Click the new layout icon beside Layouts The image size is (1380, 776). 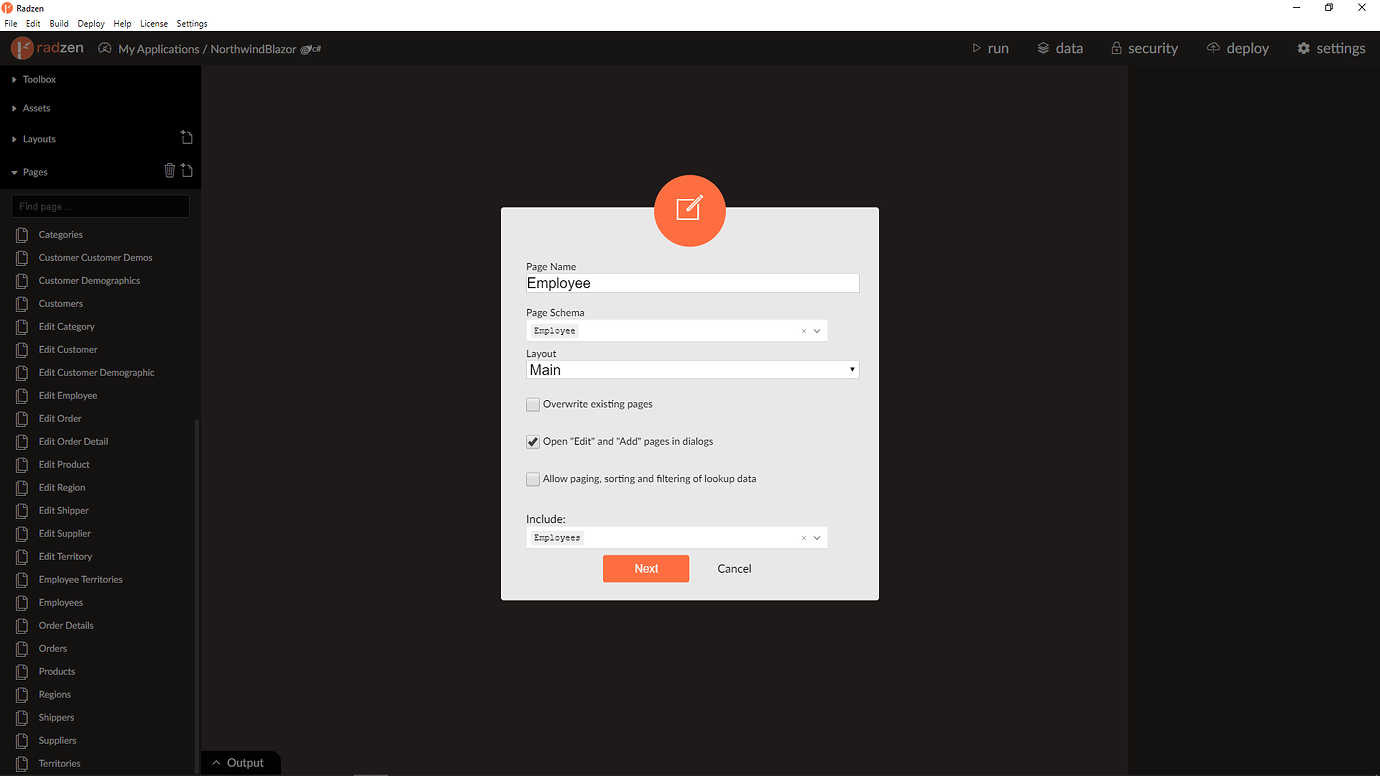coord(187,138)
